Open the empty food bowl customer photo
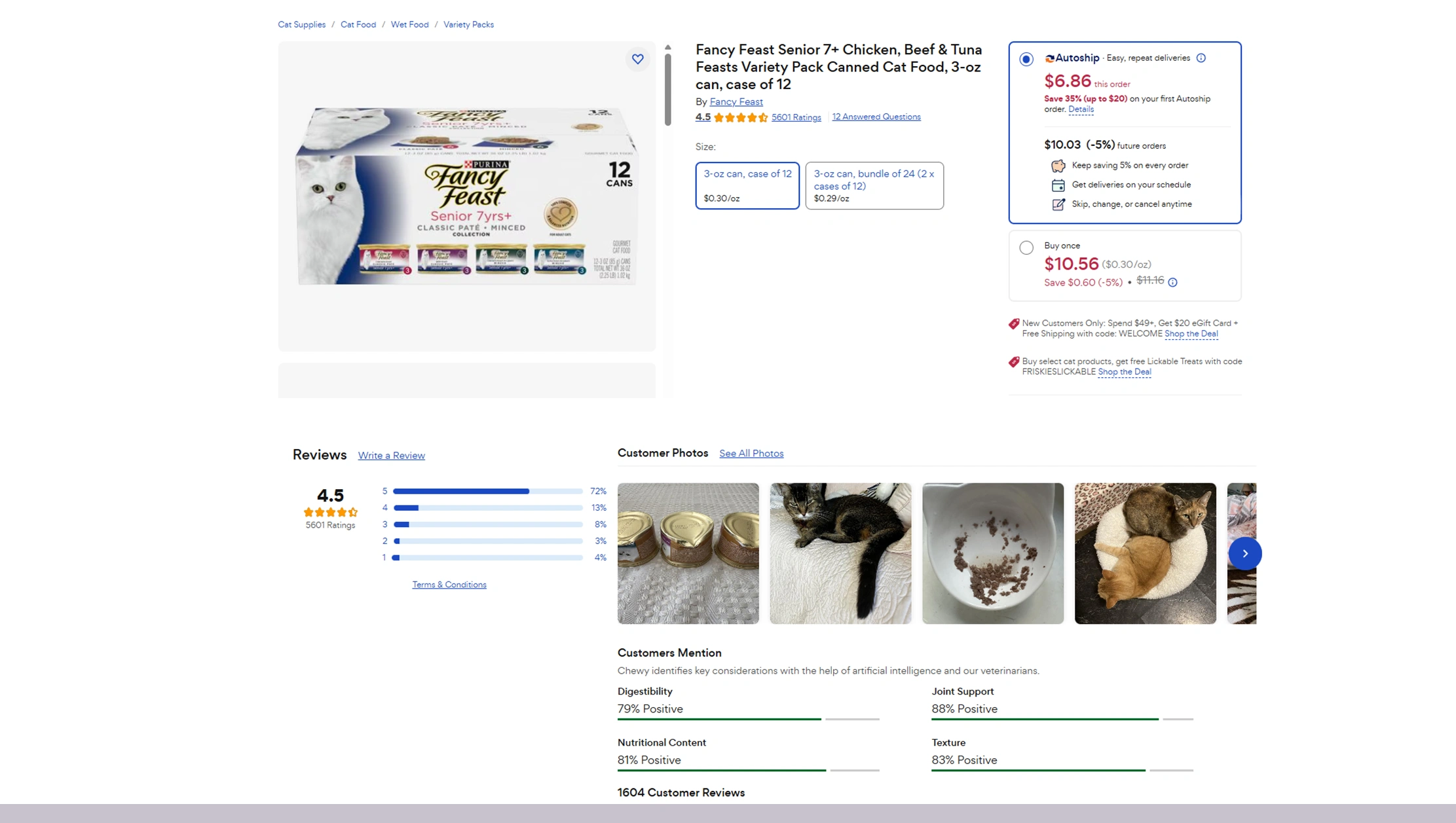The height and width of the screenshot is (823, 1456). (993, 553)
